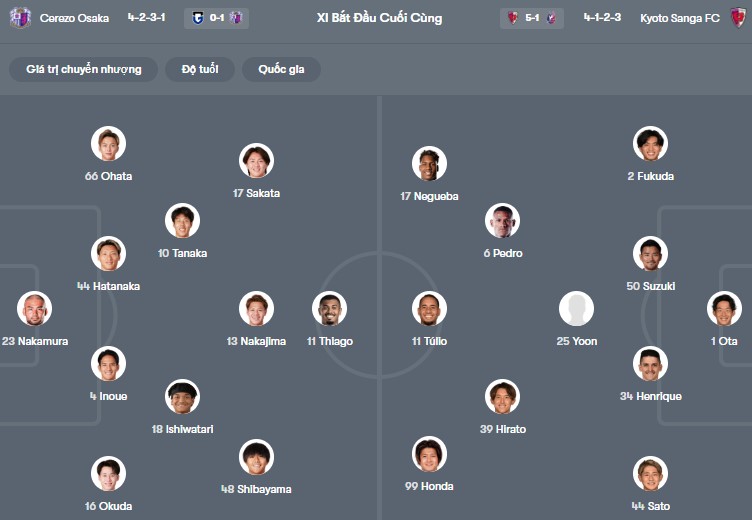Select the Giá trị chuyển nhượng filter
The height and width of the screenshot is (520, 752).
coord(84,69)
